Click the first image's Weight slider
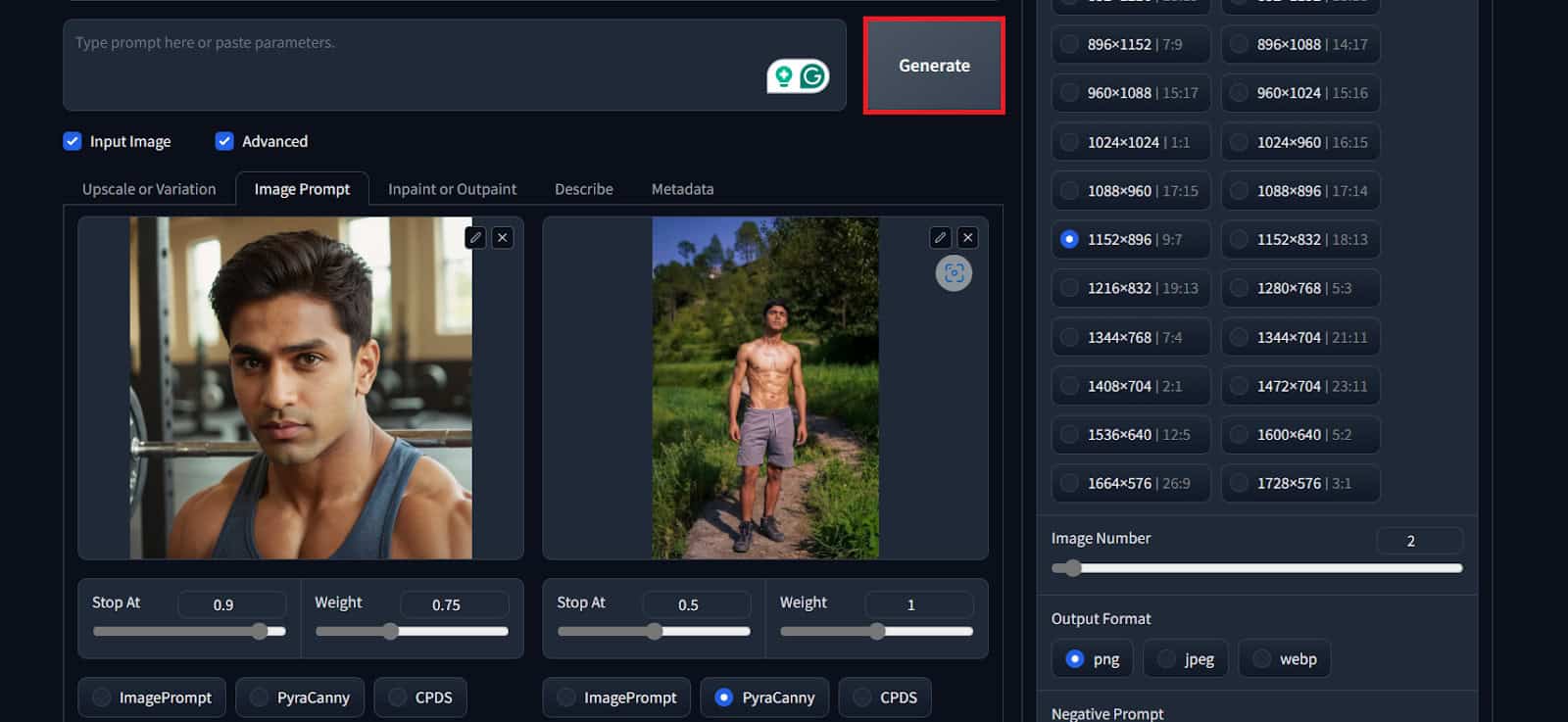The height and width of the screenshot is (722, 1568). (412, 632)
